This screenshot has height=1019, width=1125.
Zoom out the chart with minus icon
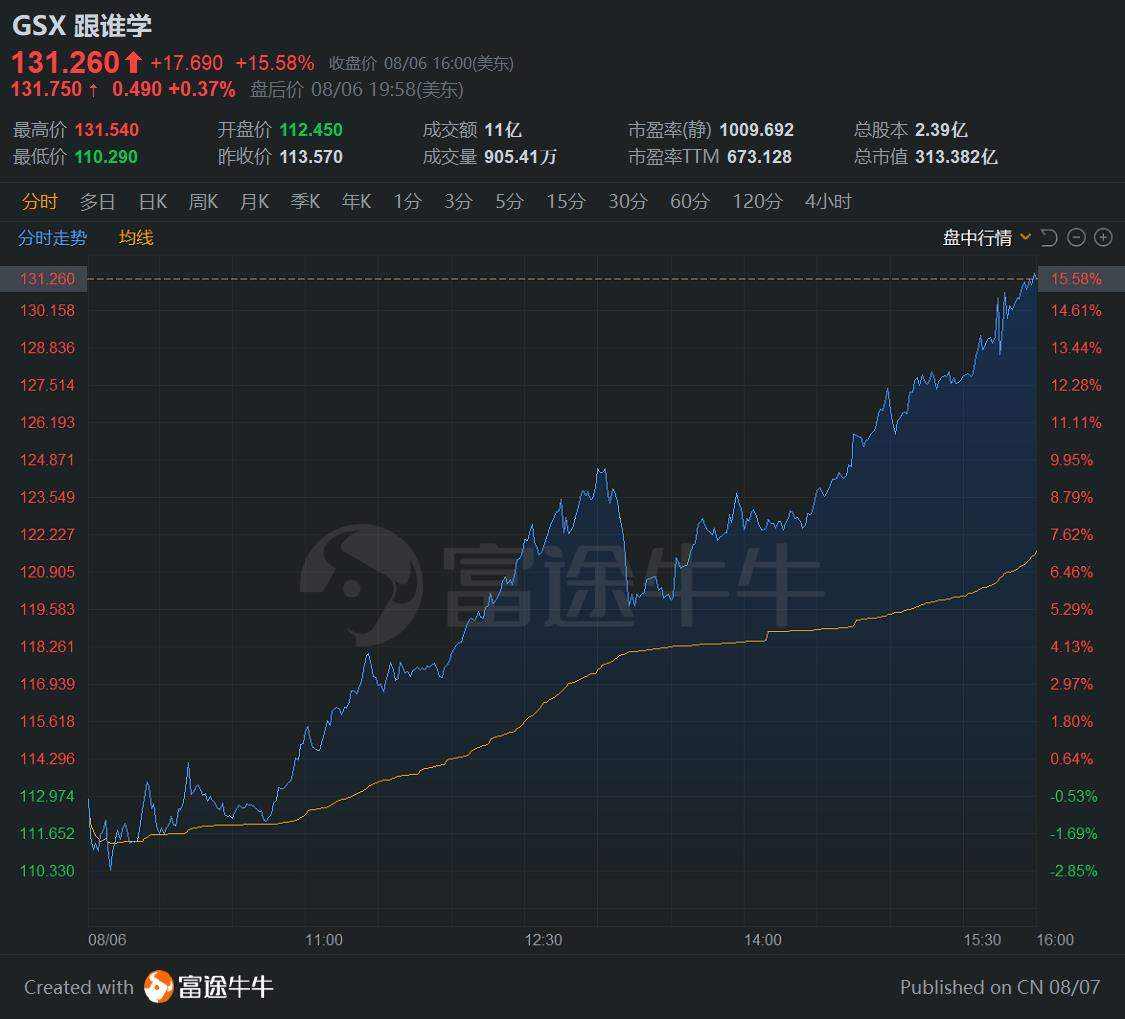click(1076, 238)
